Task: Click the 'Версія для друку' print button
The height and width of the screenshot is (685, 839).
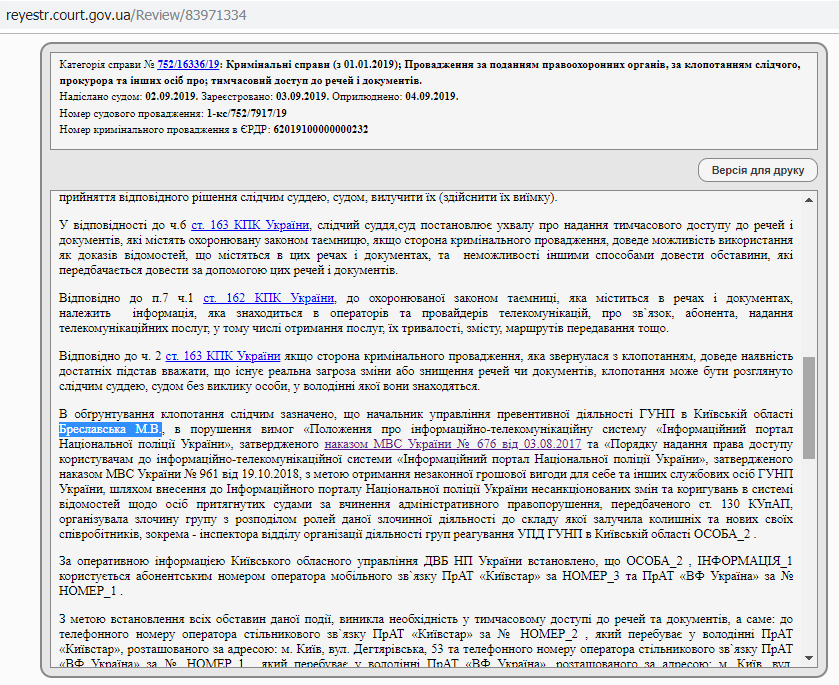Action: coord(757,170)
